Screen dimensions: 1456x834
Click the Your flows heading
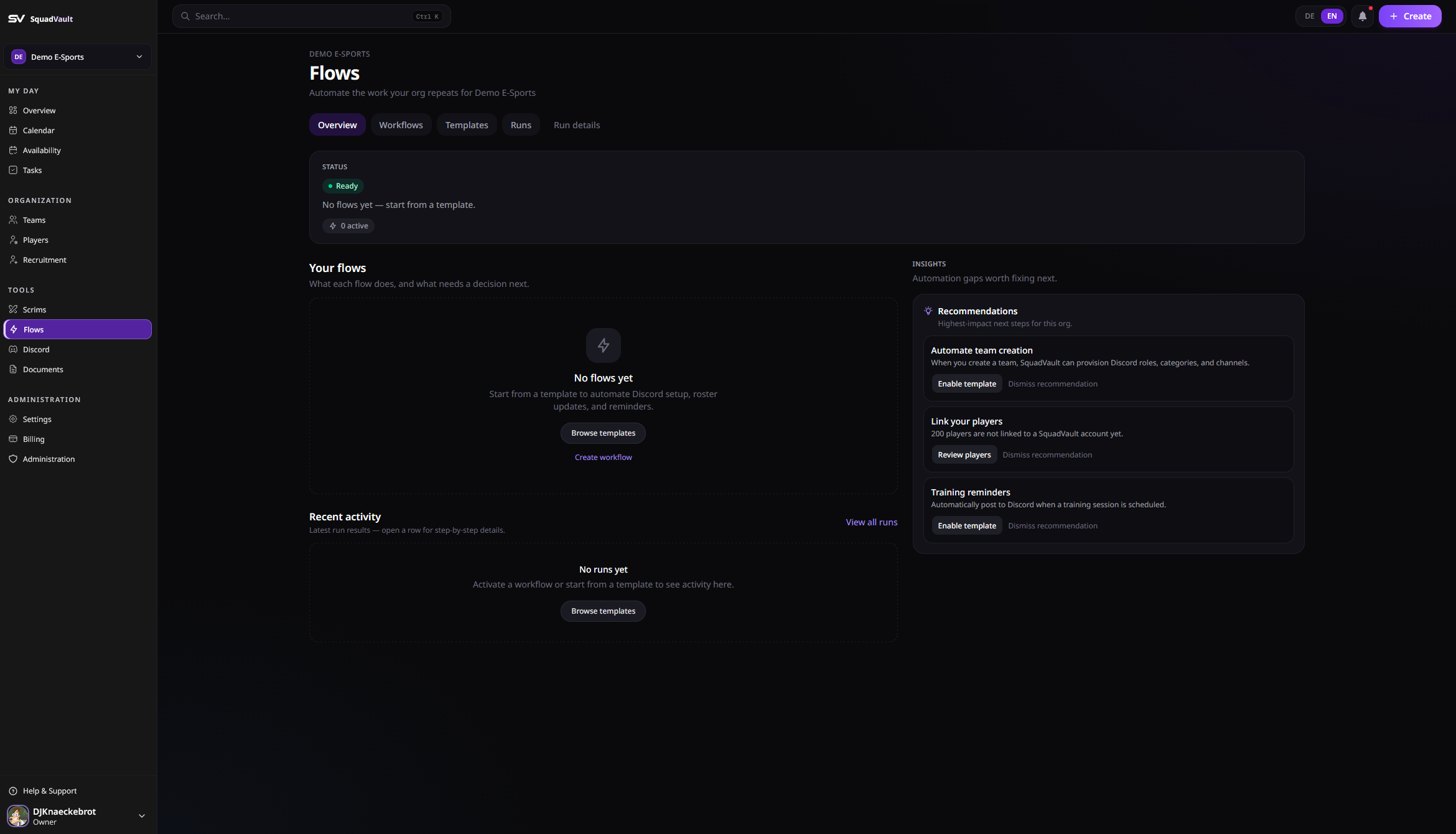[337, 268]
